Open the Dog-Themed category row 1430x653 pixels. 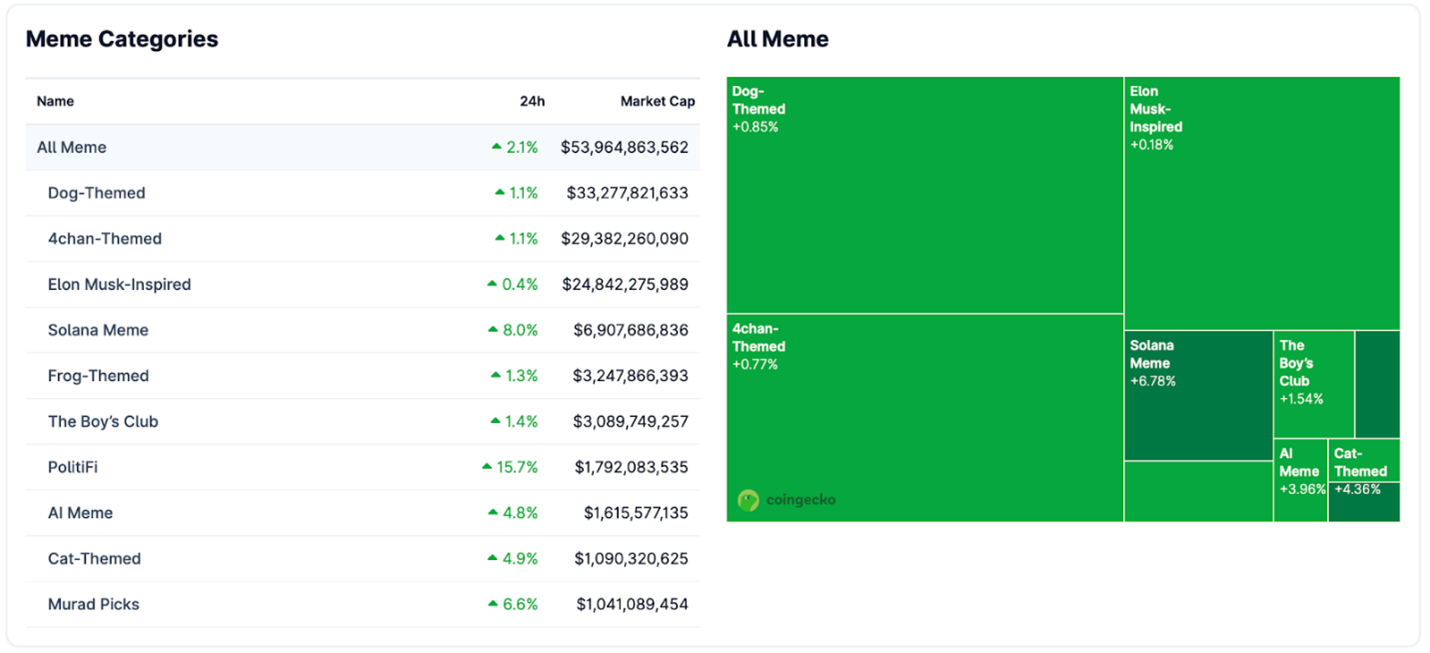tap(96, 193)
